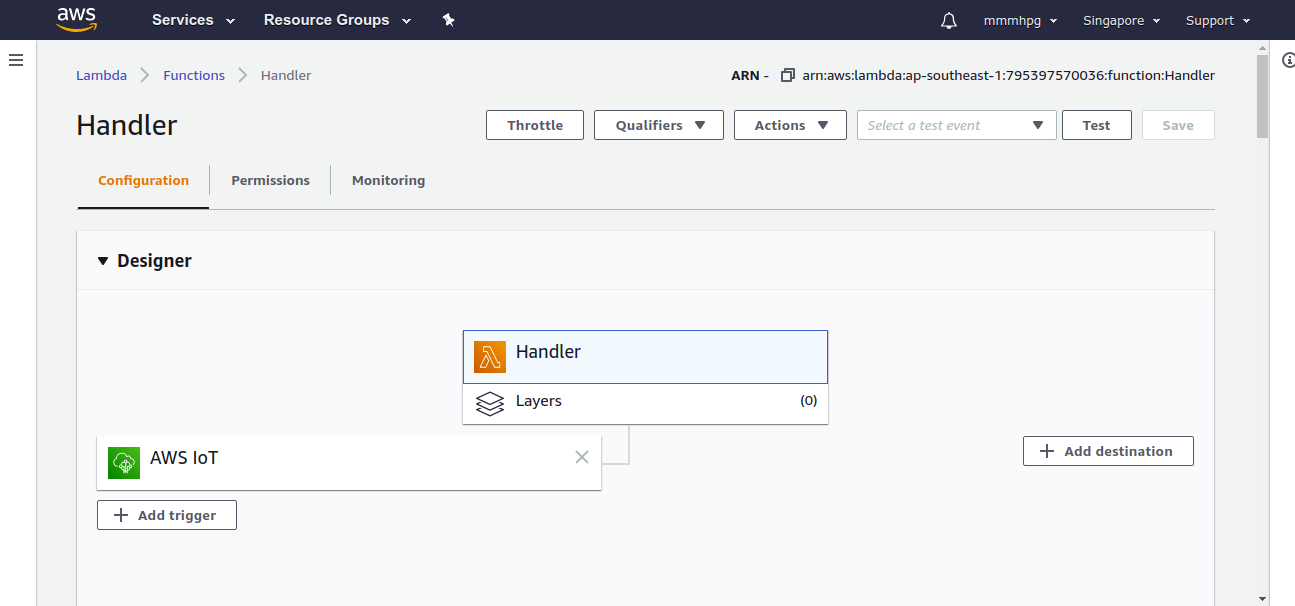Click the Add trigger button

167,515
